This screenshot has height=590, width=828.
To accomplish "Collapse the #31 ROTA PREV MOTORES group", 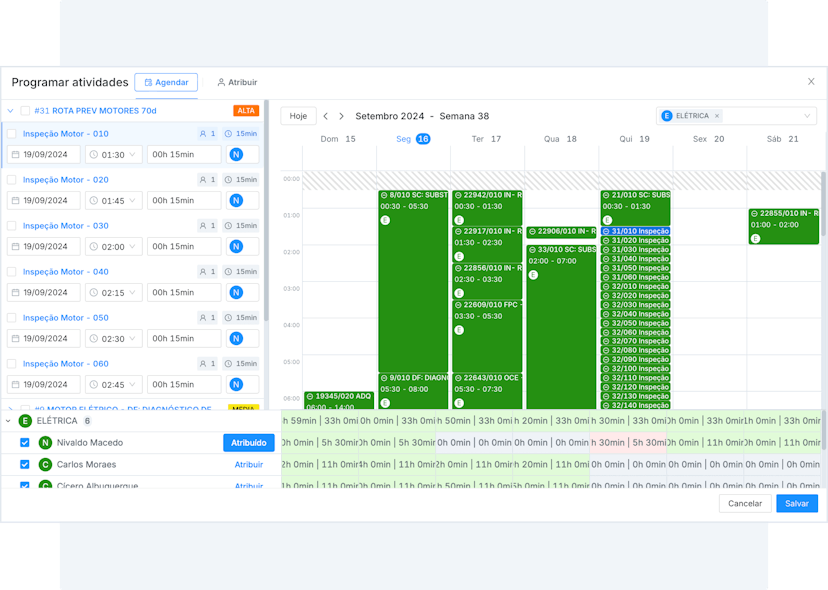I will point(10,111).
